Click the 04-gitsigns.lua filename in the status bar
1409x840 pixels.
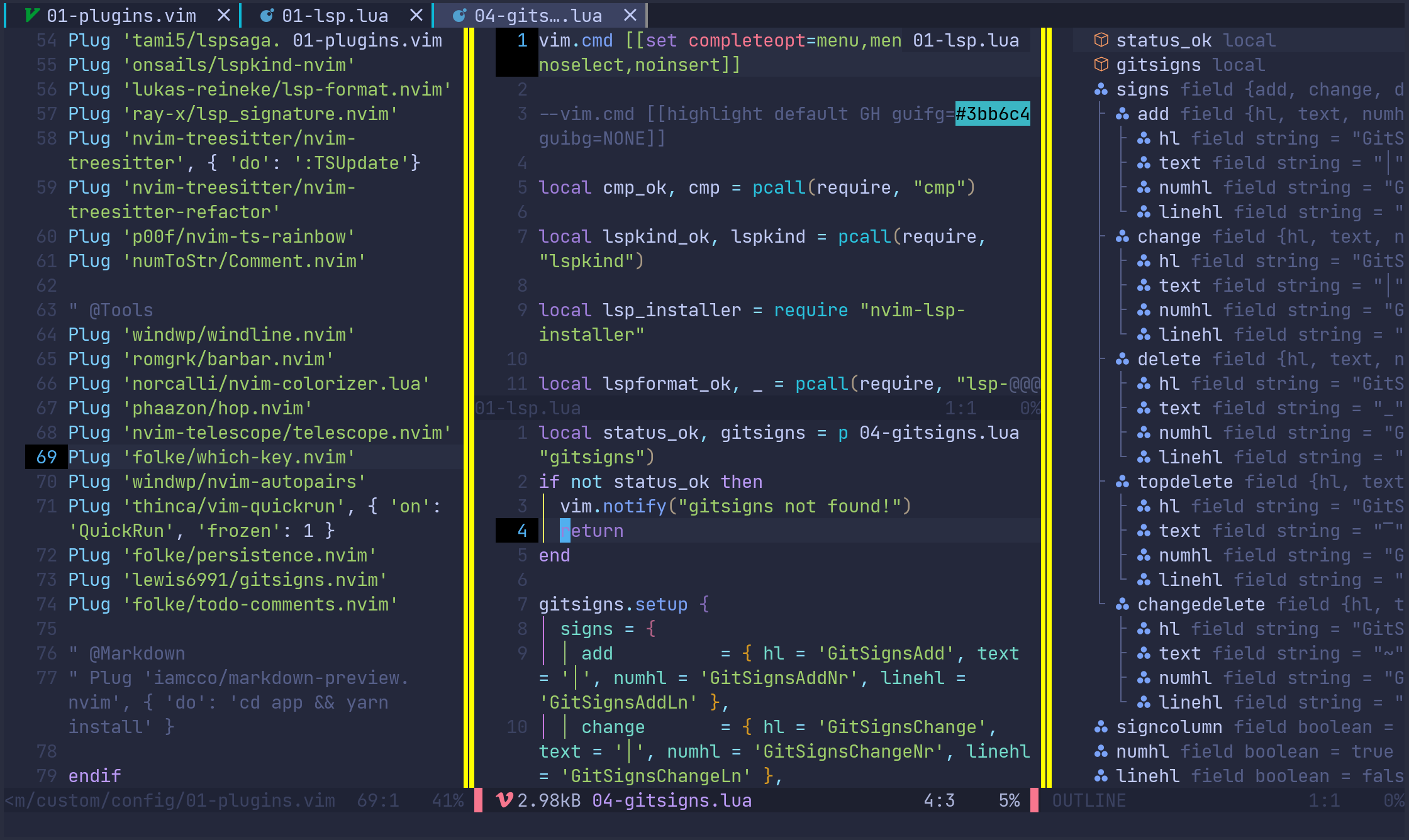(672, 800)
